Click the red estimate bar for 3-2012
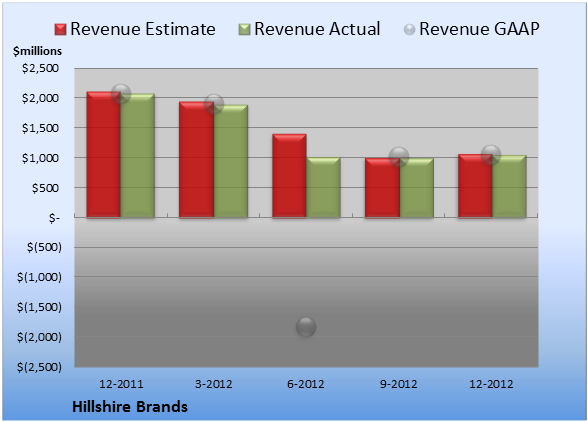 tap(196, 159)
